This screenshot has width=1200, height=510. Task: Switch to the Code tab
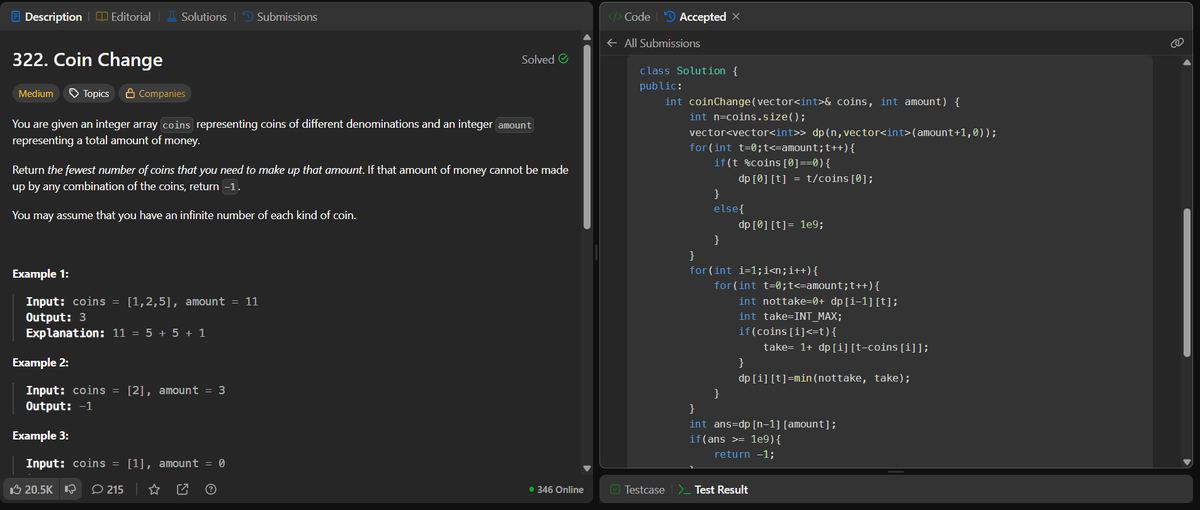[x=629, y=17]
